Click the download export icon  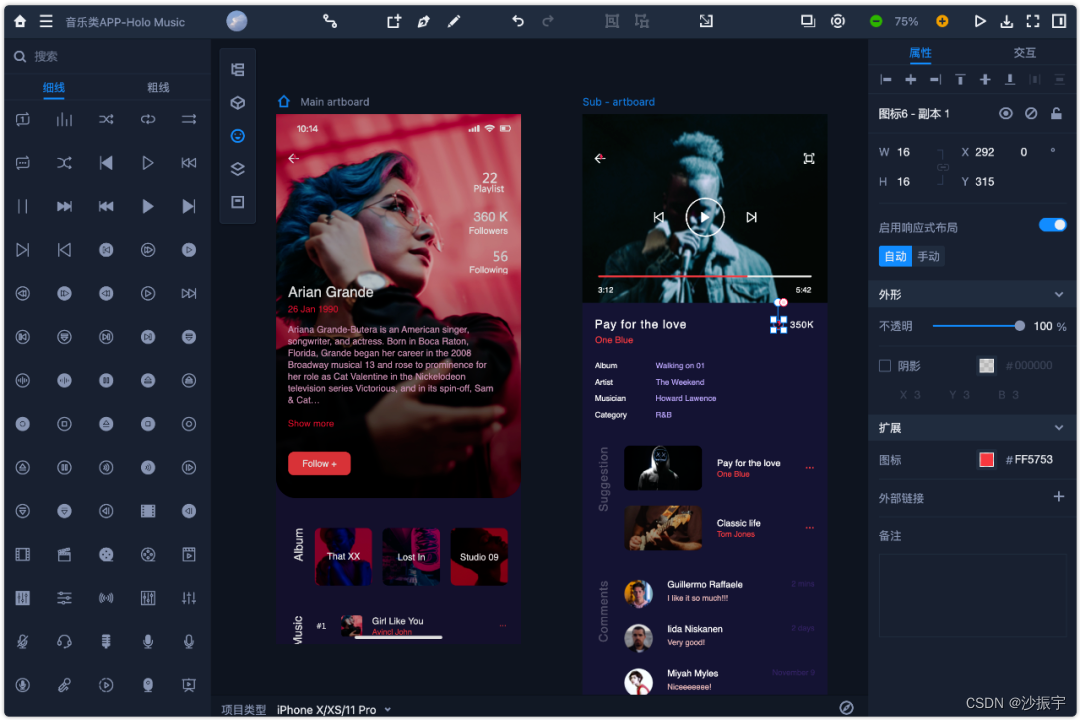(1006, 21)
